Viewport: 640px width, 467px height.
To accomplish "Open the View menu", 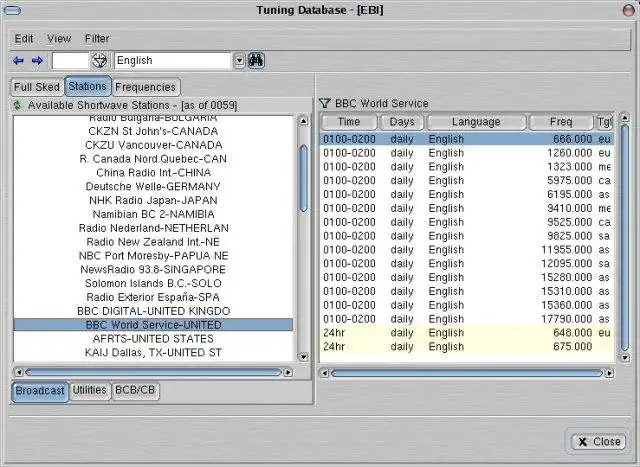I will coord(59,39).
